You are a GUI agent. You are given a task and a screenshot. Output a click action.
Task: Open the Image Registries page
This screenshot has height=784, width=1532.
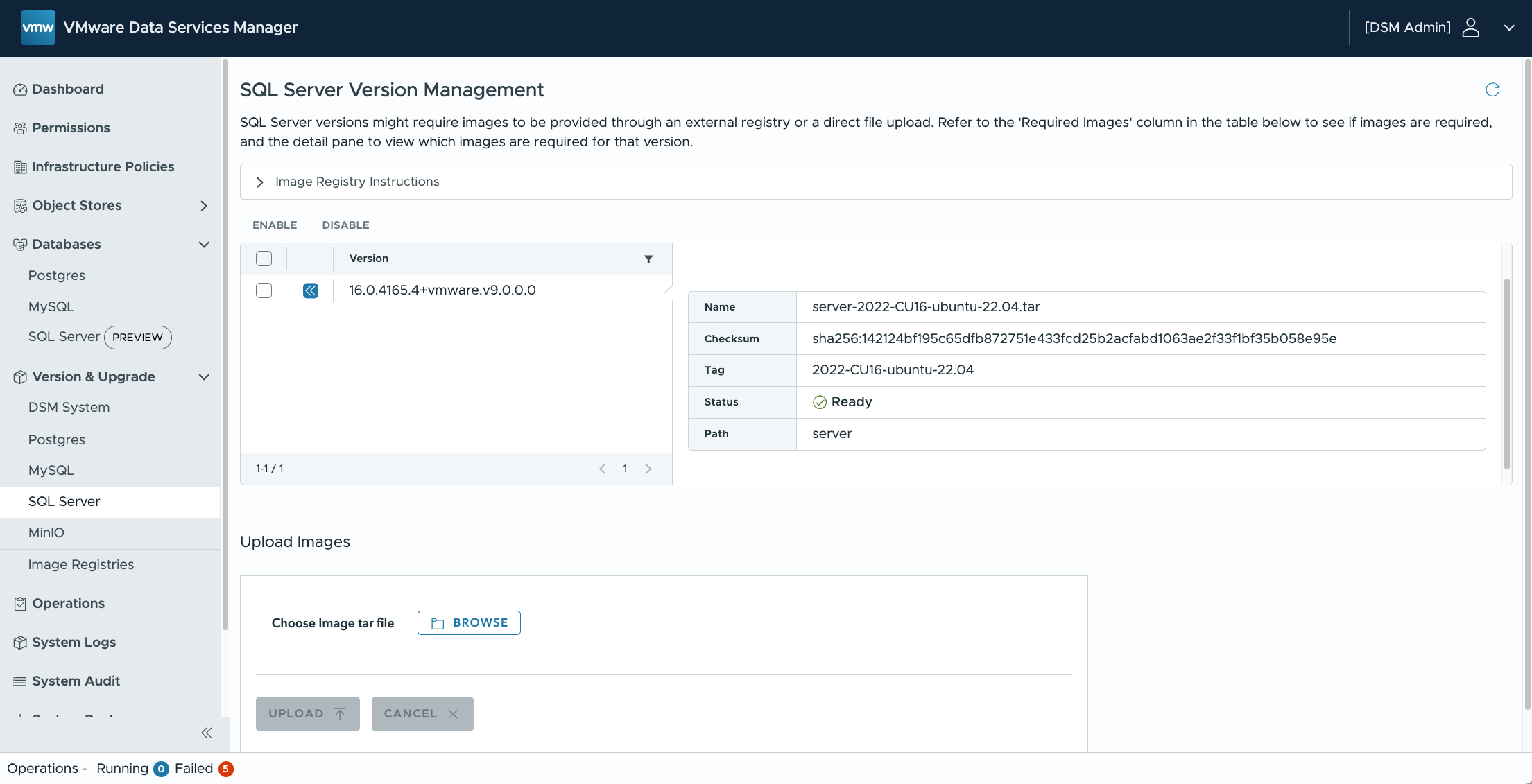click(x=81, y=564)
